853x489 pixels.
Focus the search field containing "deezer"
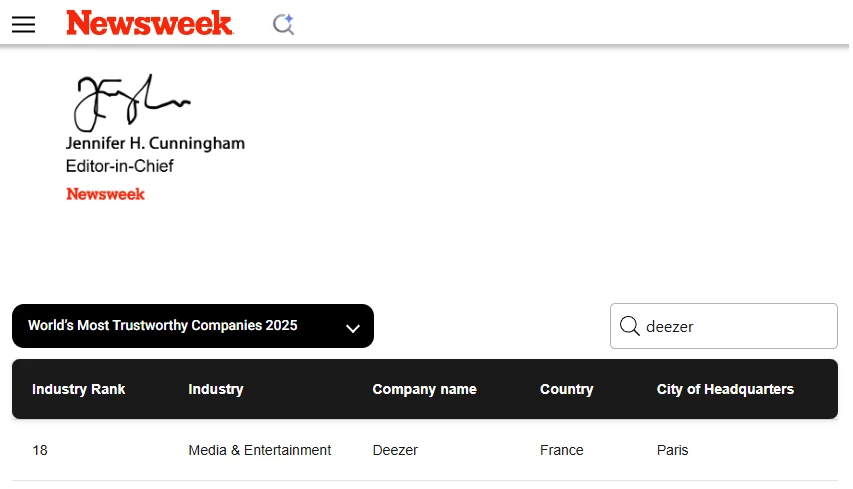[735, 326]
